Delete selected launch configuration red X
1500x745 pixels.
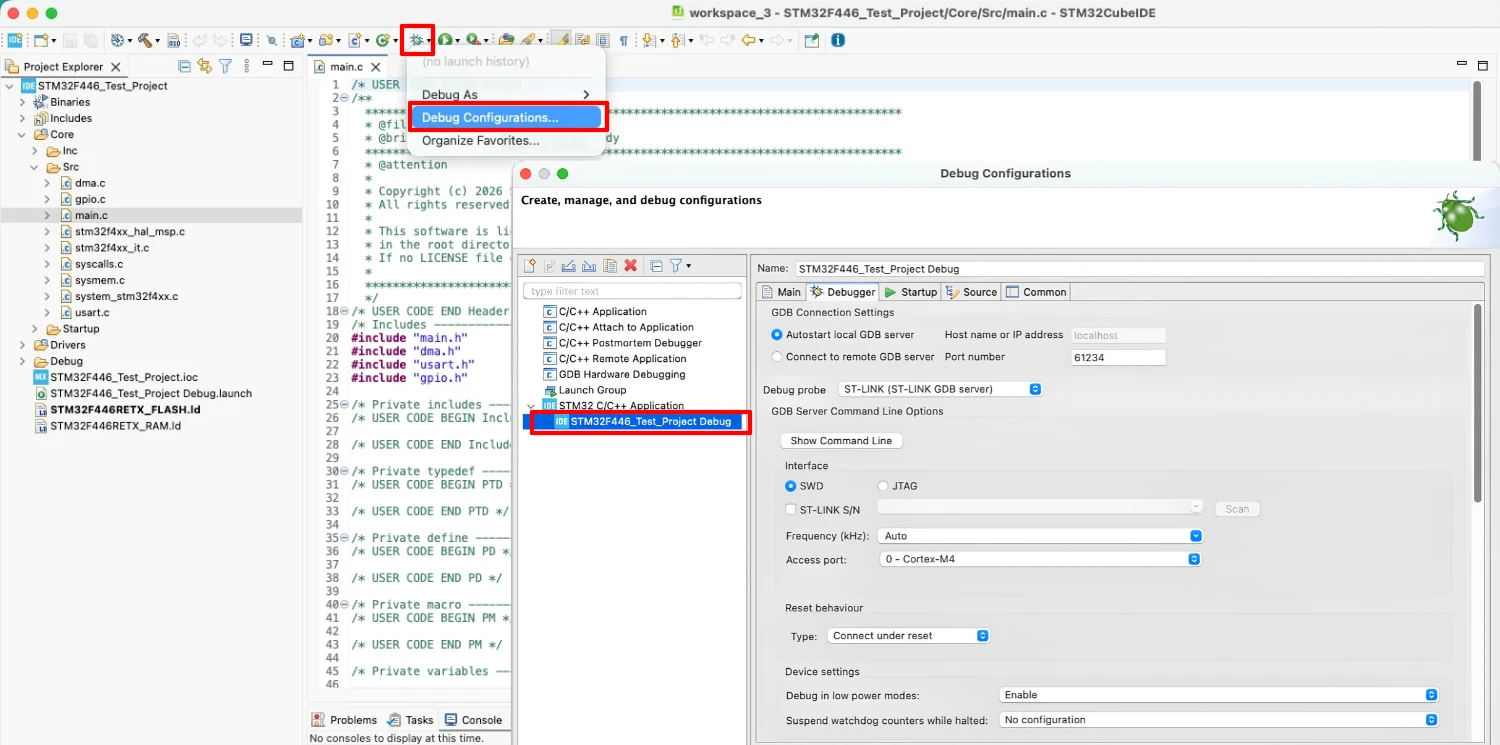pos(631,265)
